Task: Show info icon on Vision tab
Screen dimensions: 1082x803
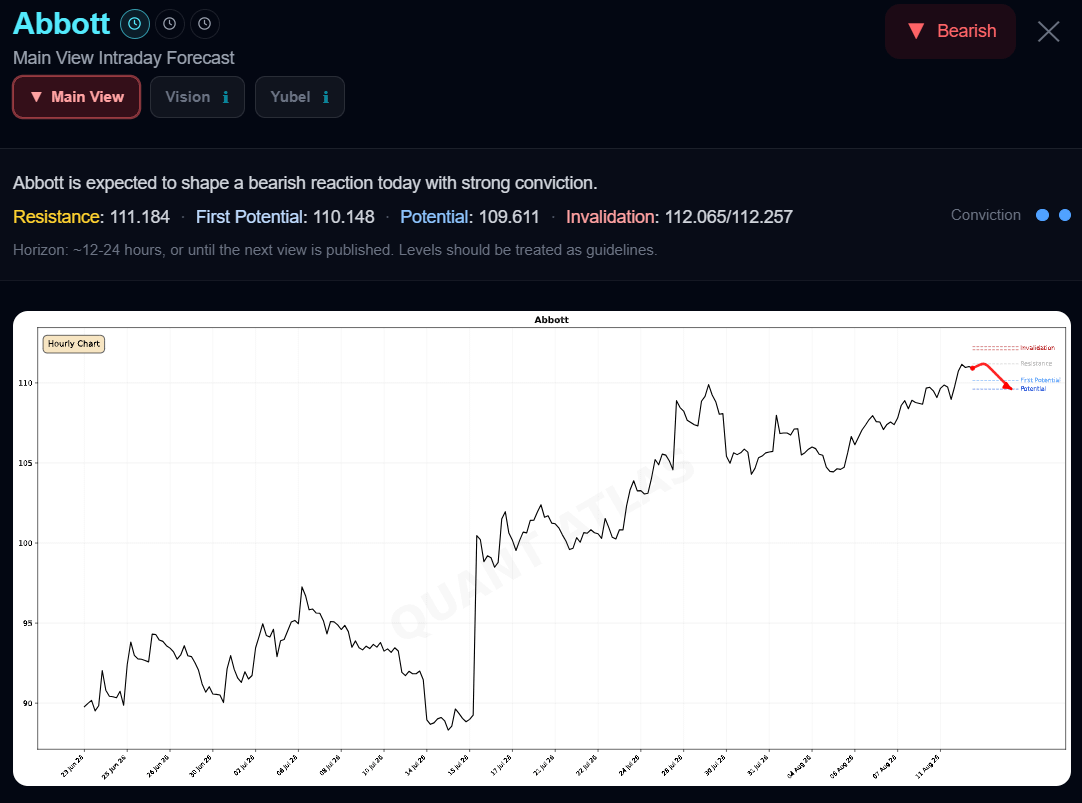Action: (226, 97)
